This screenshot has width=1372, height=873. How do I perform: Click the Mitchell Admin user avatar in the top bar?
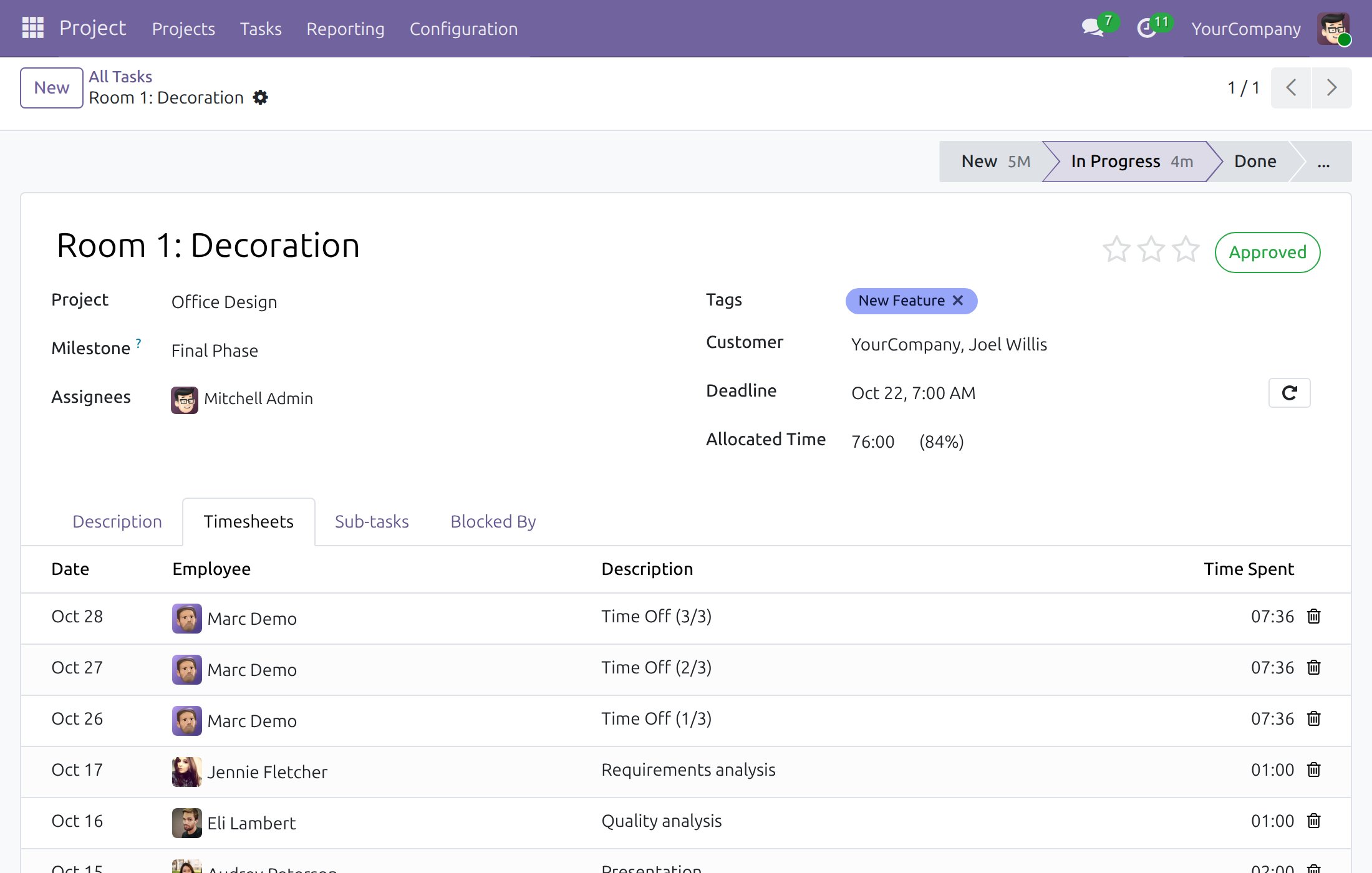(1333, 29)
